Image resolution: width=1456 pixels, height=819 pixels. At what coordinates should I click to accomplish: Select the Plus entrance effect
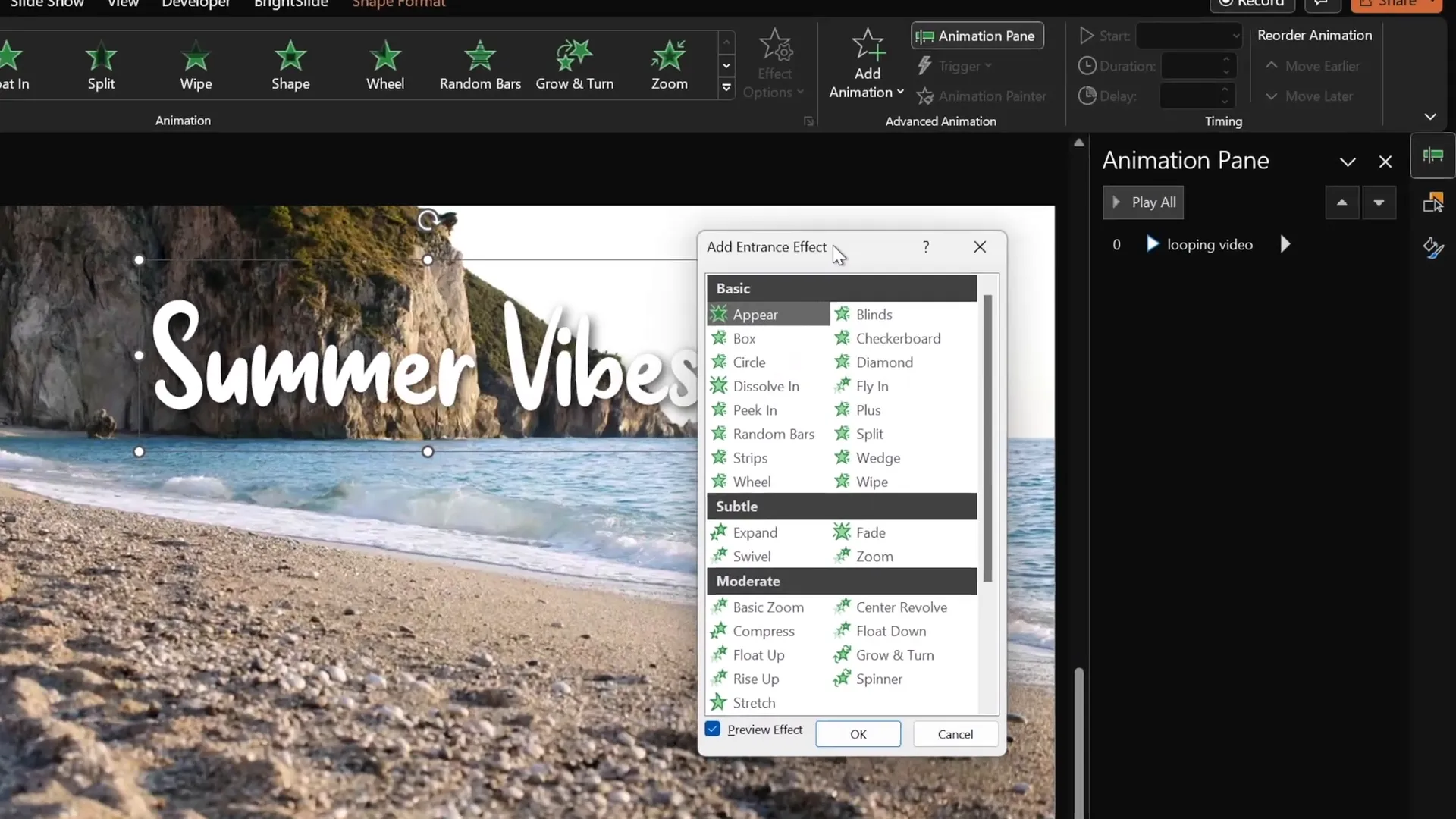(868, 410)
